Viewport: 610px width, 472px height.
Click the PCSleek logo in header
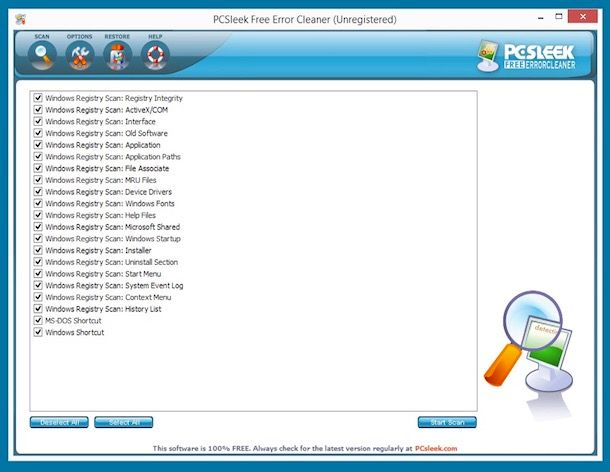[527, 56]
